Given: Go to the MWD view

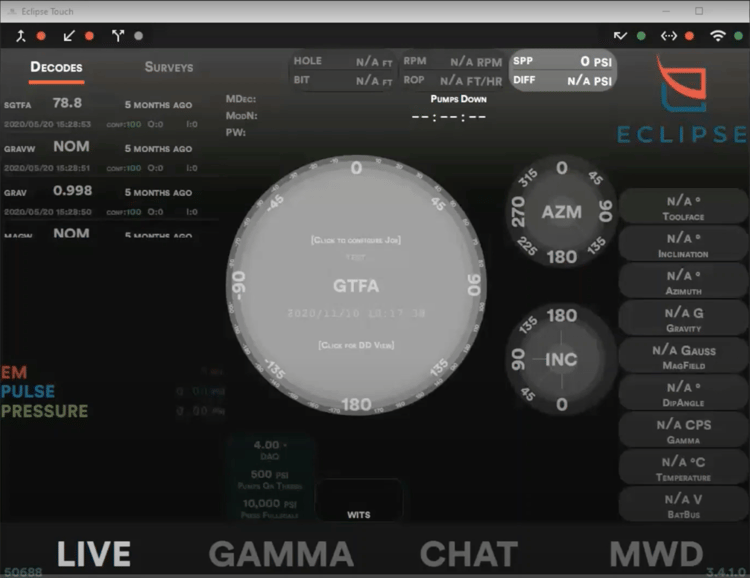Looking at the screenshot, I should click(x=656, y=553).
